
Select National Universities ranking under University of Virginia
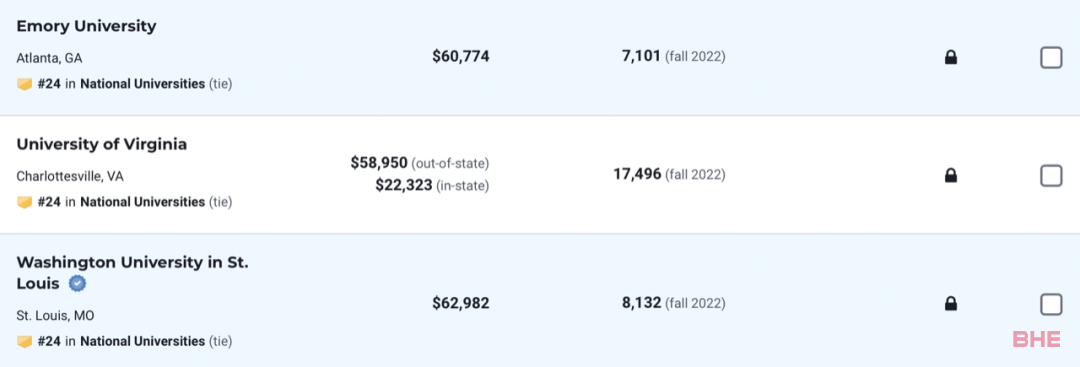pyautogui.click(x=143, y=202)
